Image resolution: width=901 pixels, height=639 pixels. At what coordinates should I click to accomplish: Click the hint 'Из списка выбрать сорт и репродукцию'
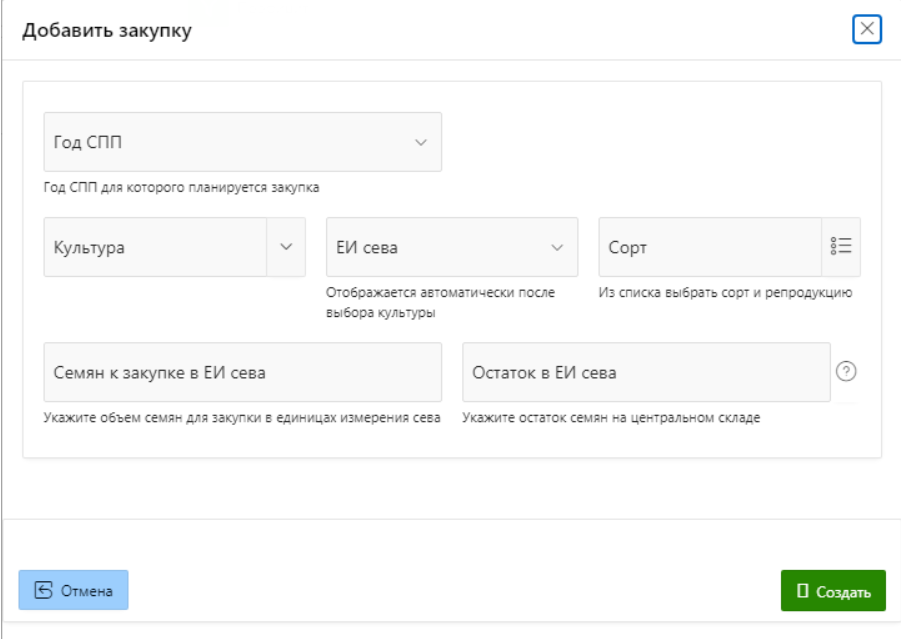tap(725, 293)
